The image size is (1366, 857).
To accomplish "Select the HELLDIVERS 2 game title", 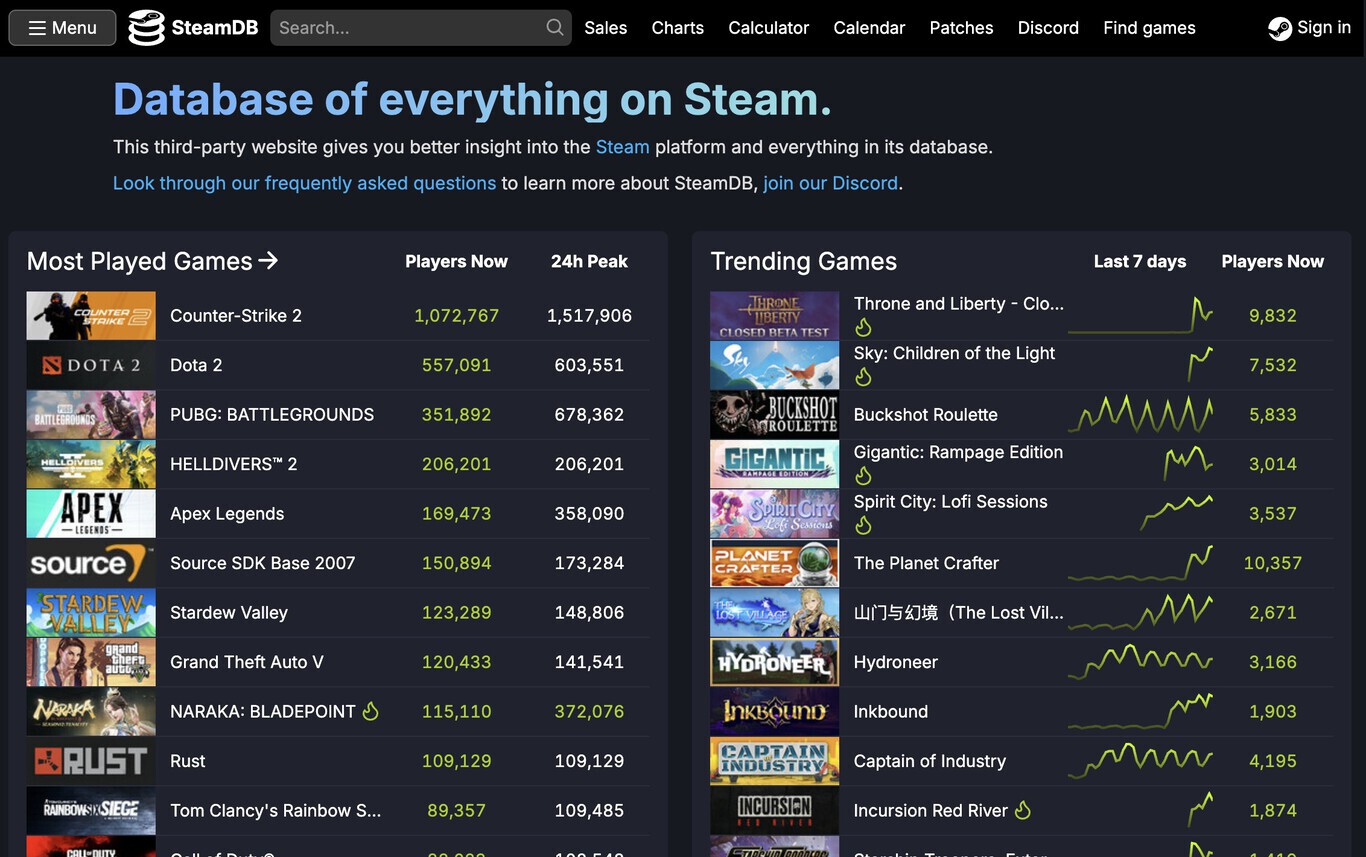I will tap(234, 464).
